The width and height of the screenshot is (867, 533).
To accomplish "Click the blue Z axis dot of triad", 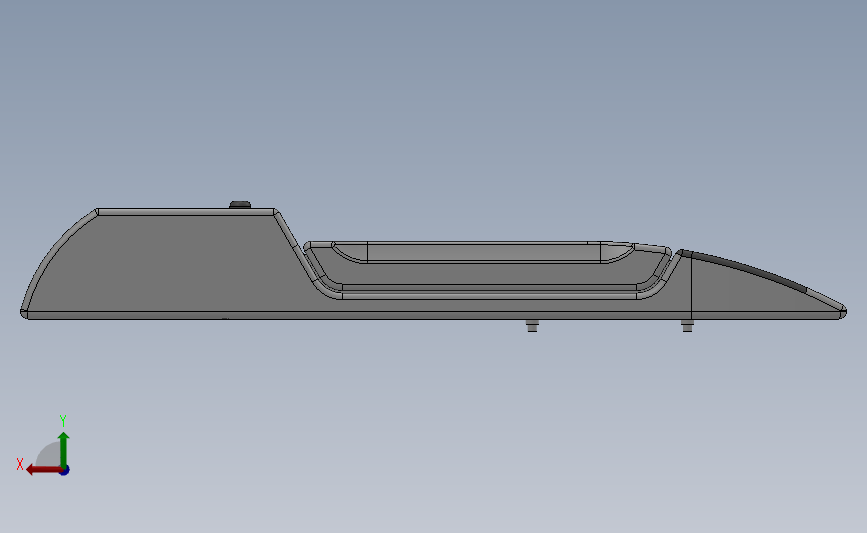I will pyautogui.click(x=65, y=471).
